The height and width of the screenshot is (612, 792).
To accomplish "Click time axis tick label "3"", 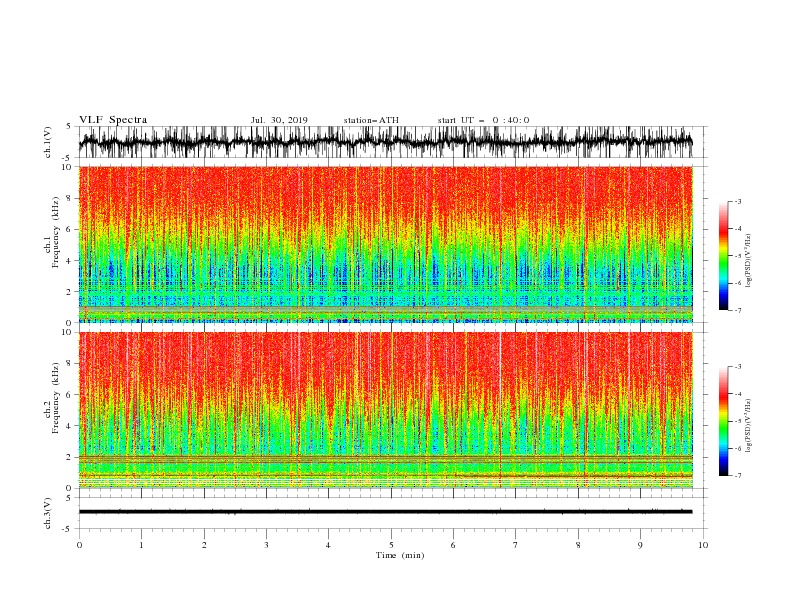I will [x=266, y=545].
